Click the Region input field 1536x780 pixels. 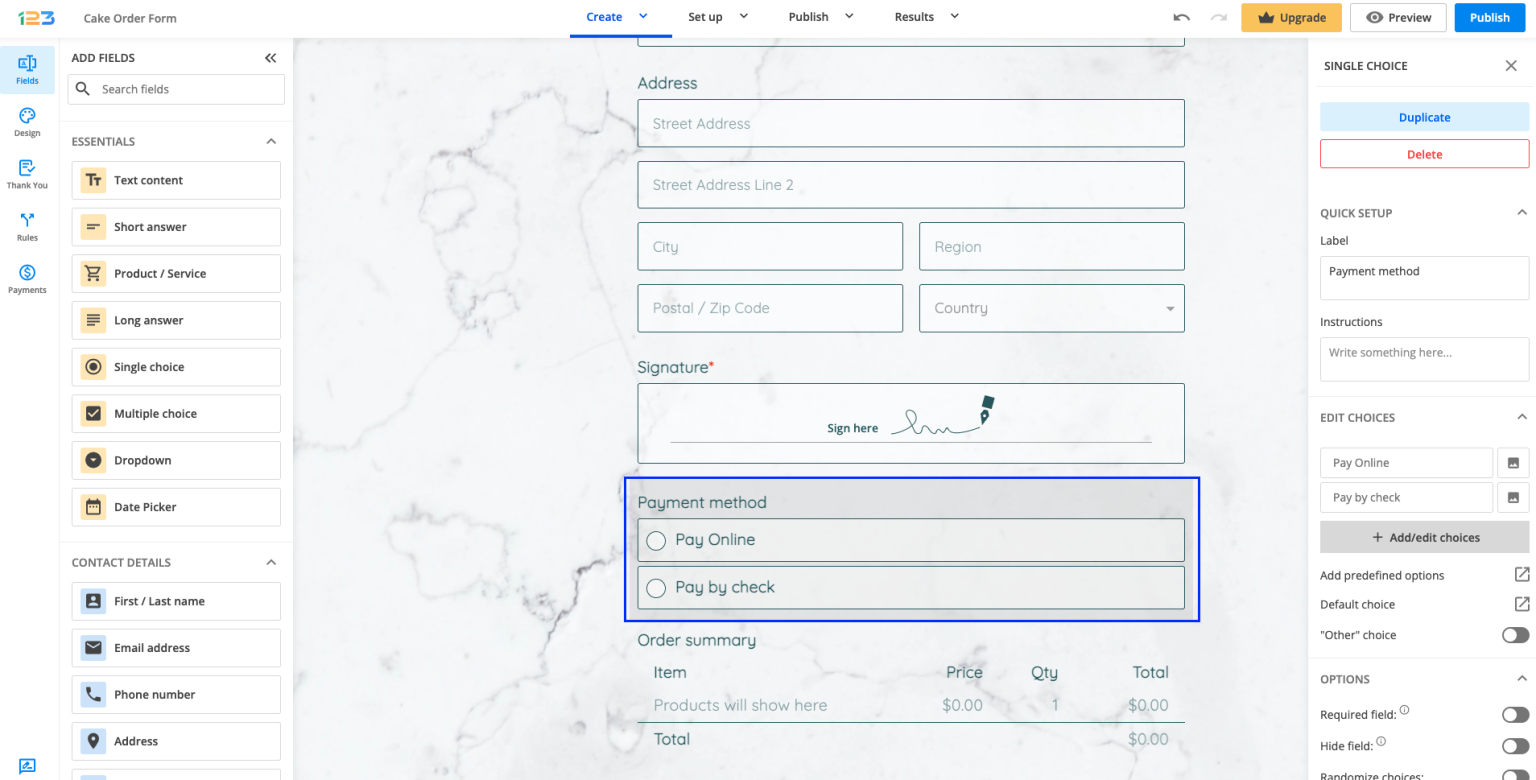tap(1052, 246)
